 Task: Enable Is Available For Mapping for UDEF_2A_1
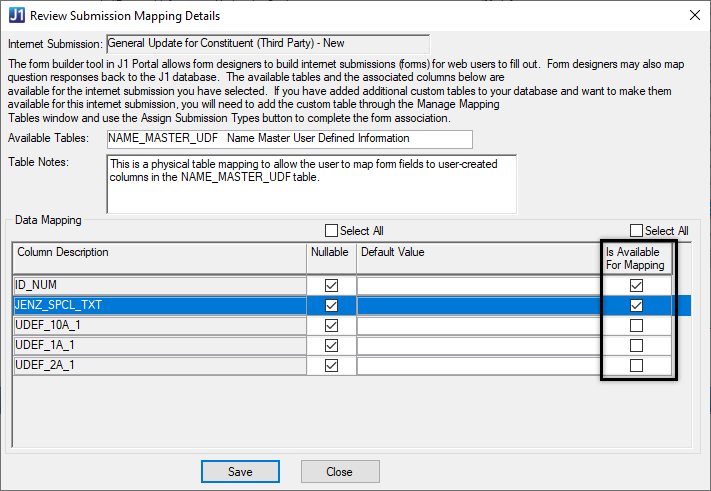click(636, 365)
